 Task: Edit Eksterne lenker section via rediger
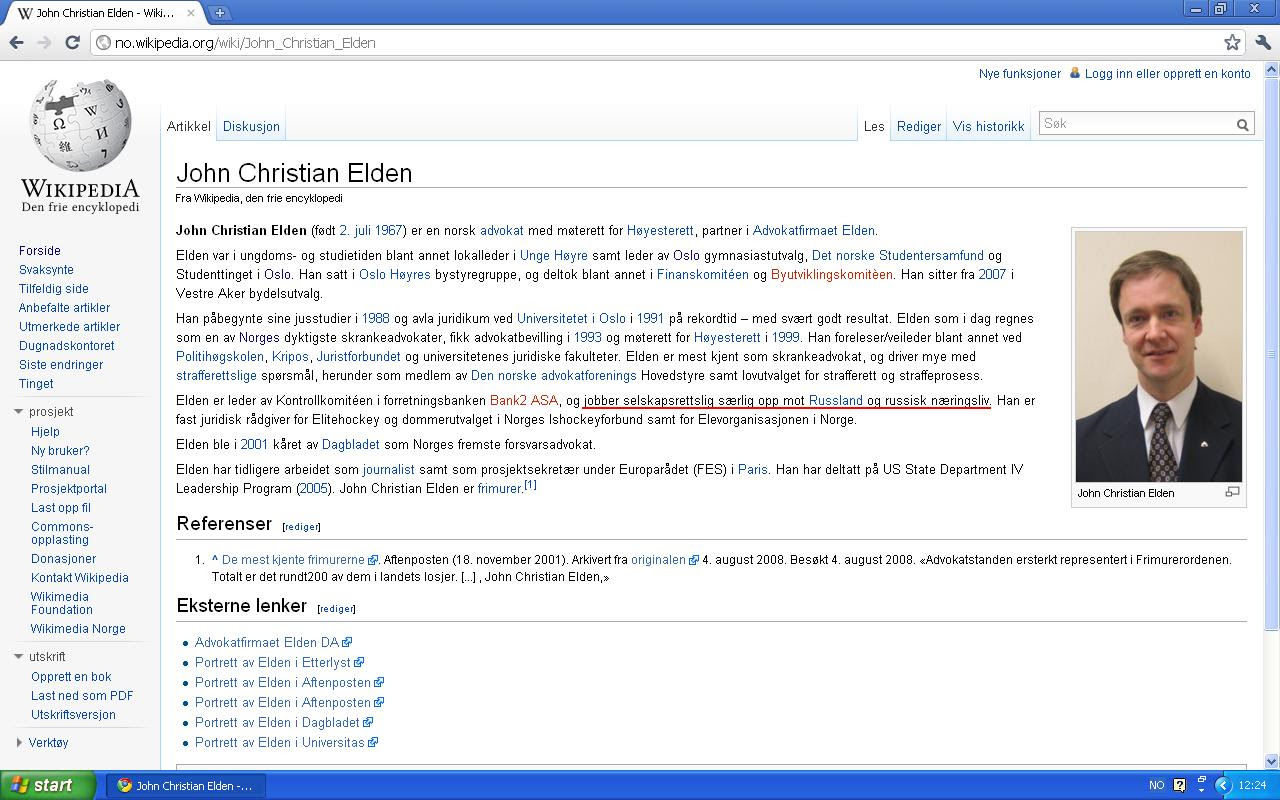click(x=336, y=608)
